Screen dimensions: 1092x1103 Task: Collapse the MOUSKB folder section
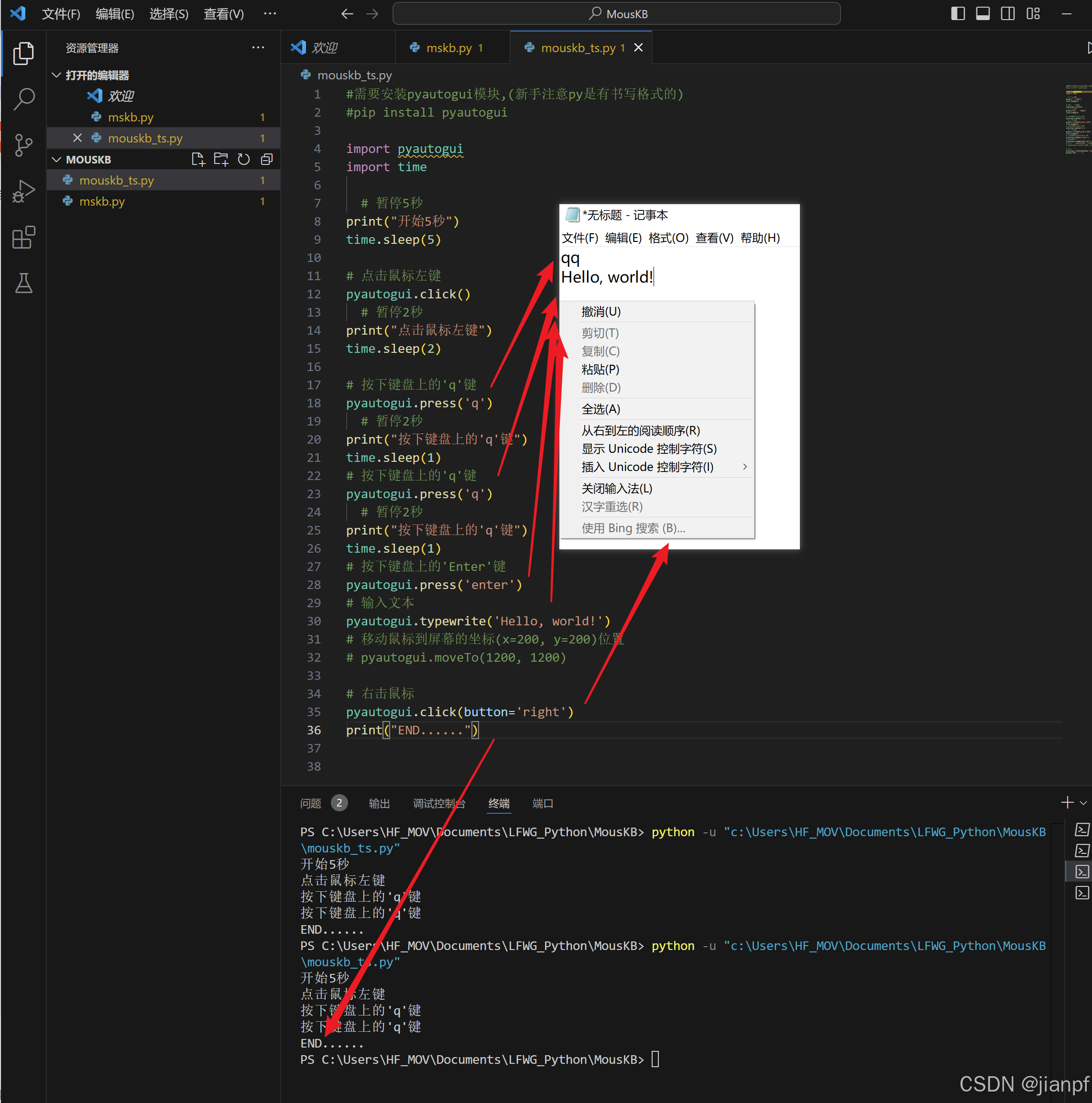tap(56, 159)
